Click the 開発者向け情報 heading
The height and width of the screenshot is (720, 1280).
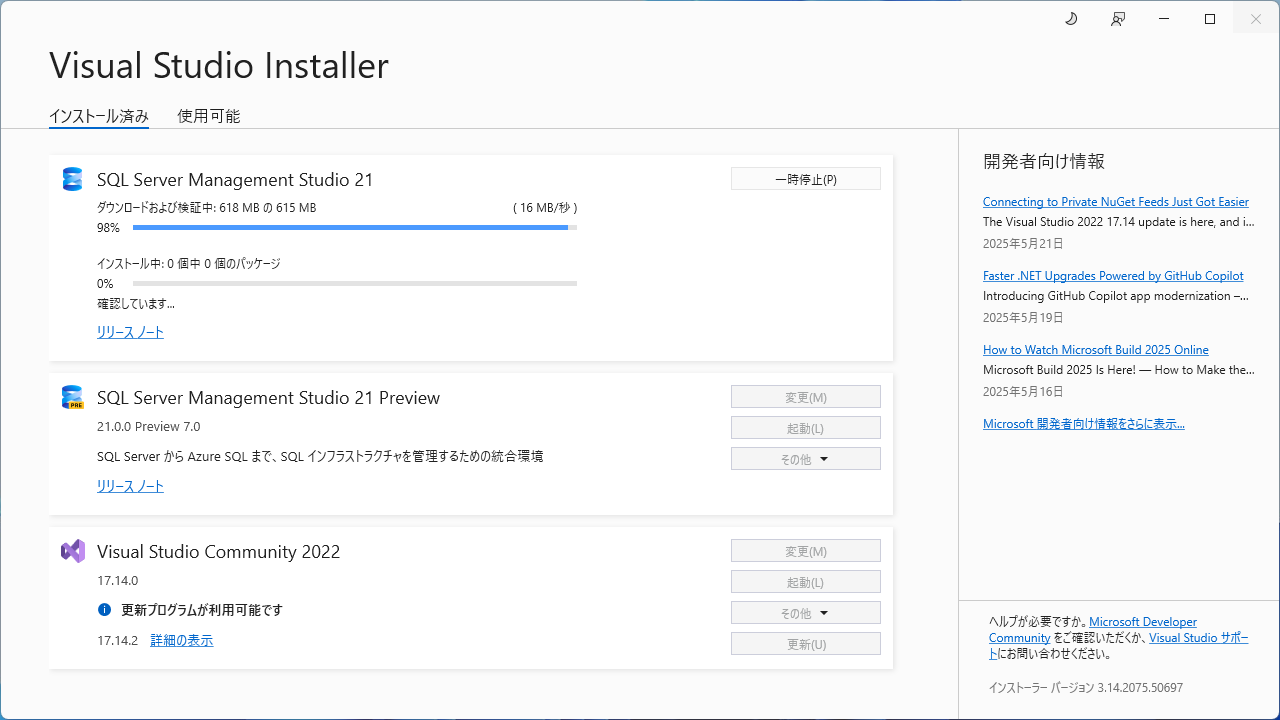tap(1044, 161)
